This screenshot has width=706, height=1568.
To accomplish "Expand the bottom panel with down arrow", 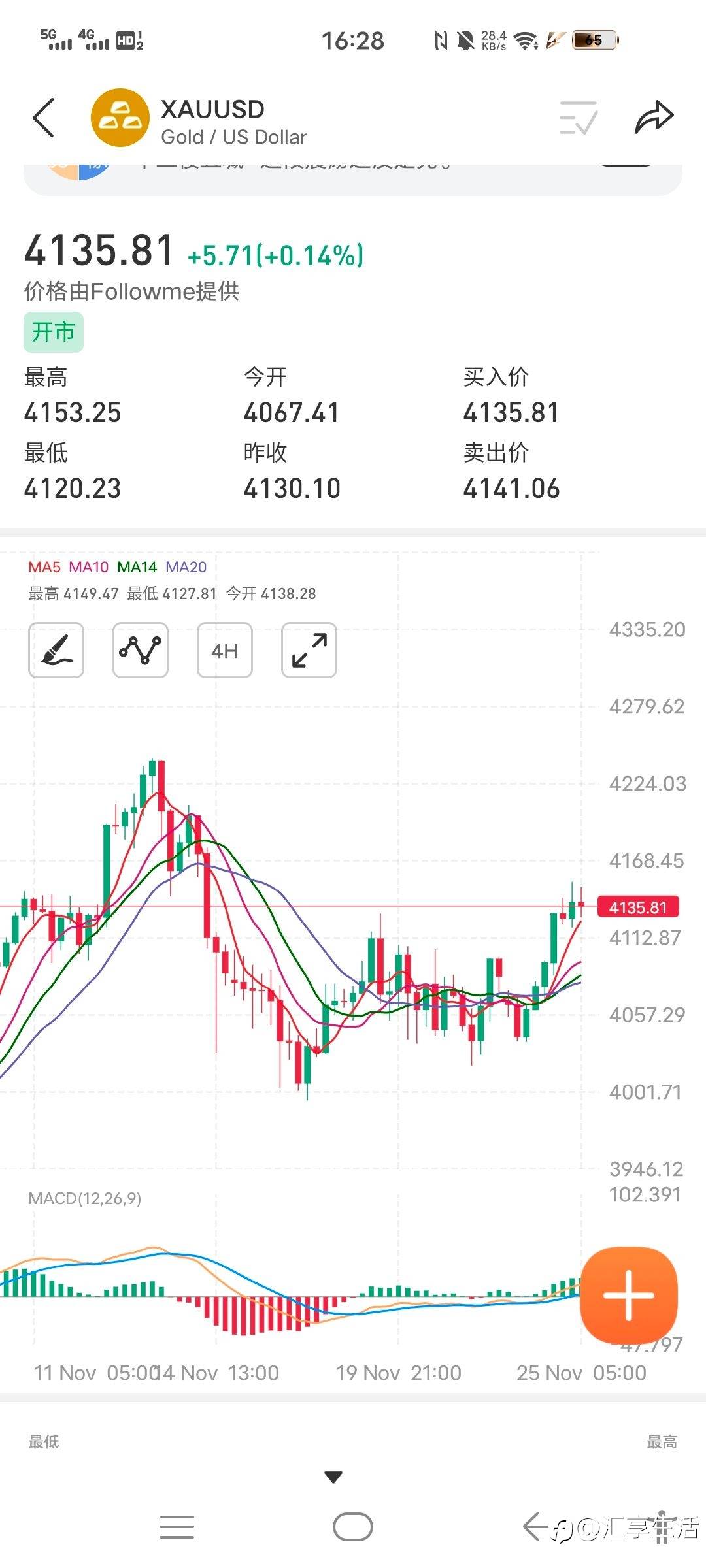I will pos(333,1477).
